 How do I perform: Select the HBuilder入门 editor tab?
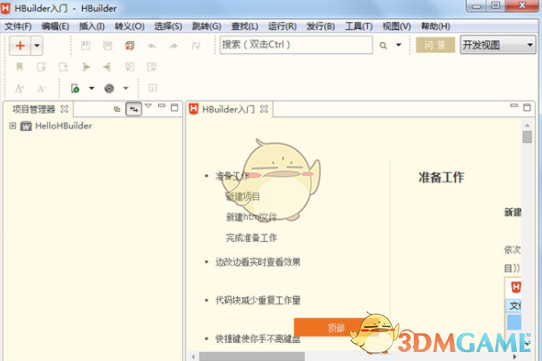coord(228,110)
